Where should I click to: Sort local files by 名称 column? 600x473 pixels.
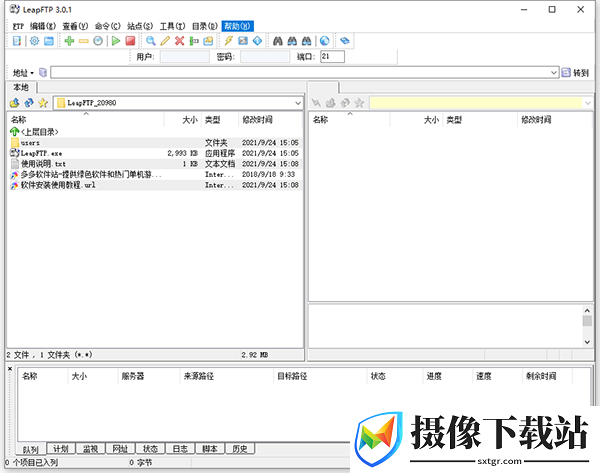click(86, 120)
